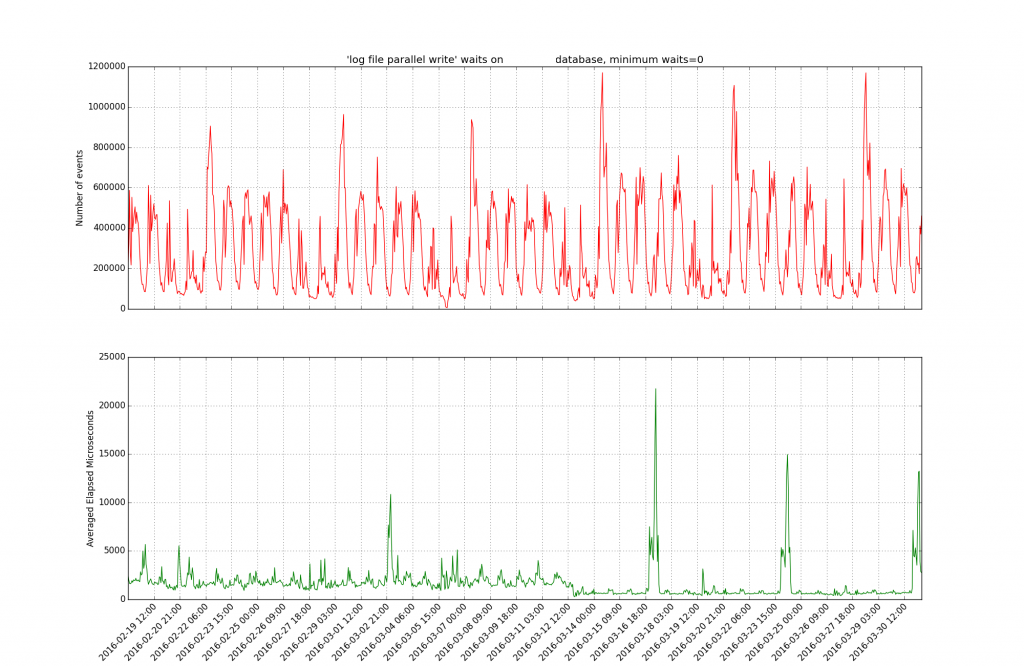Click the 'Number of events' y-axis label

coord(80,187)
